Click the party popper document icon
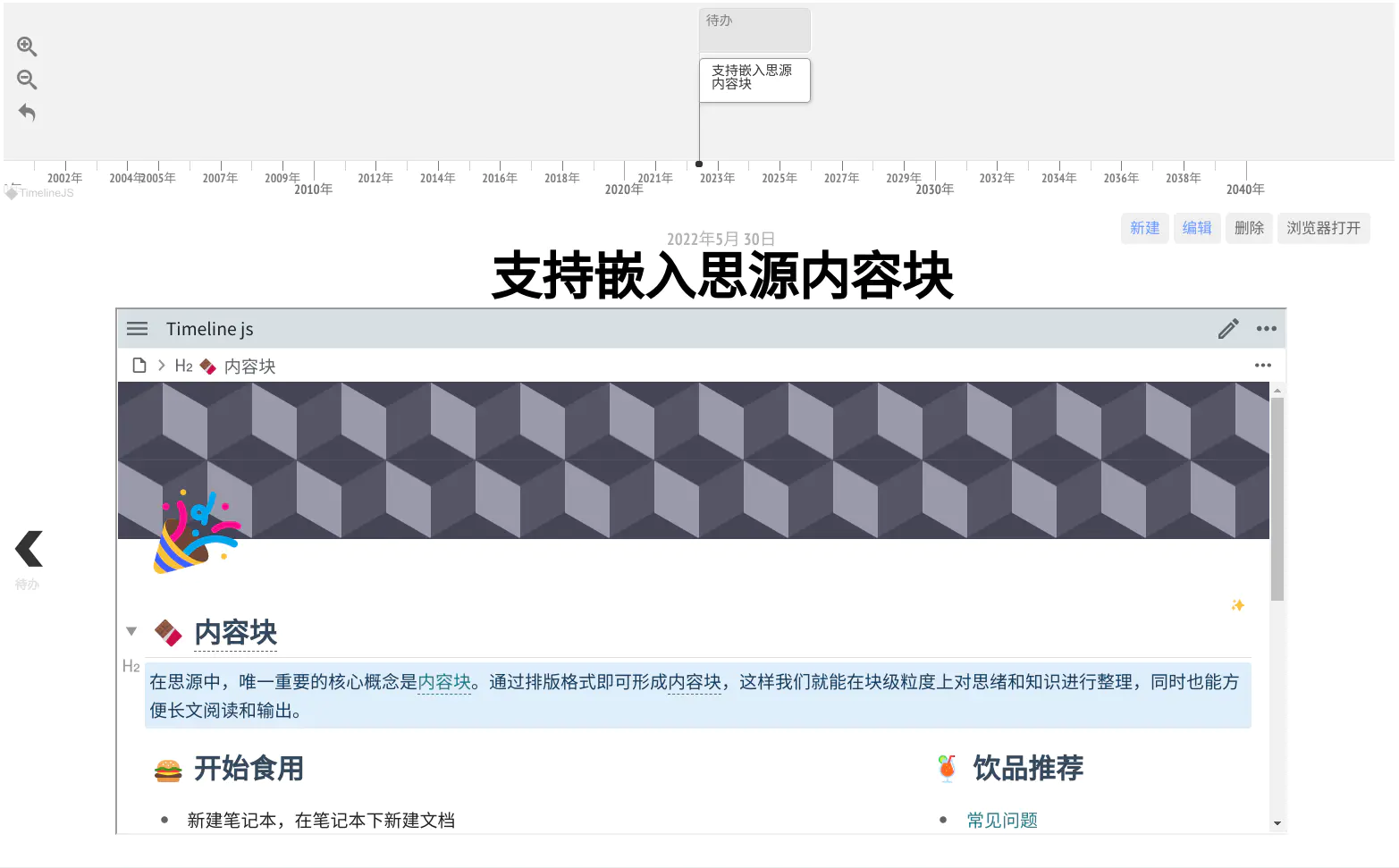This screenshot has width=1399, height=868. (x=197, y=532)
